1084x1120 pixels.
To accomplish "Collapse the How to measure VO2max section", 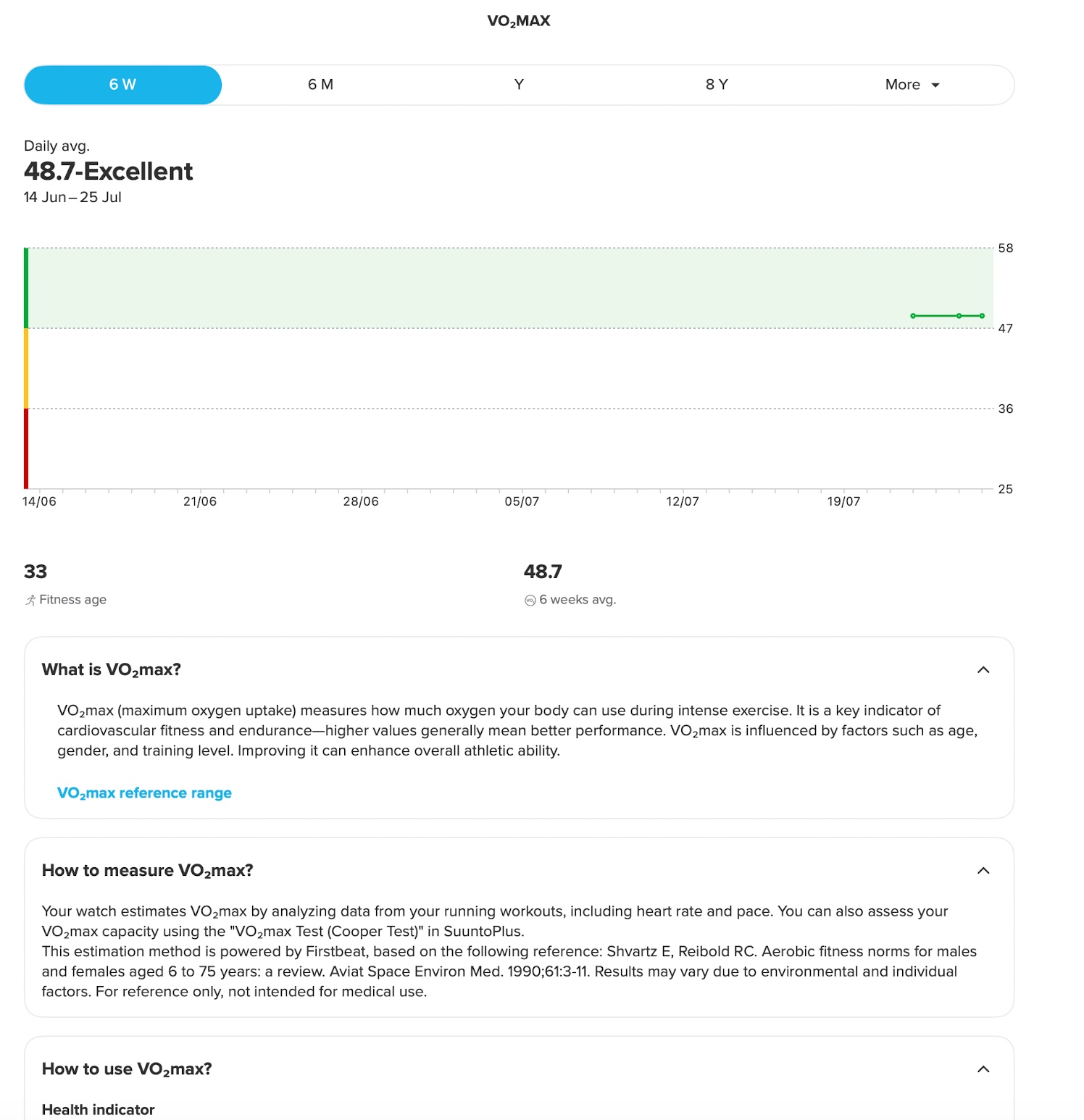I will pos(983,870).
